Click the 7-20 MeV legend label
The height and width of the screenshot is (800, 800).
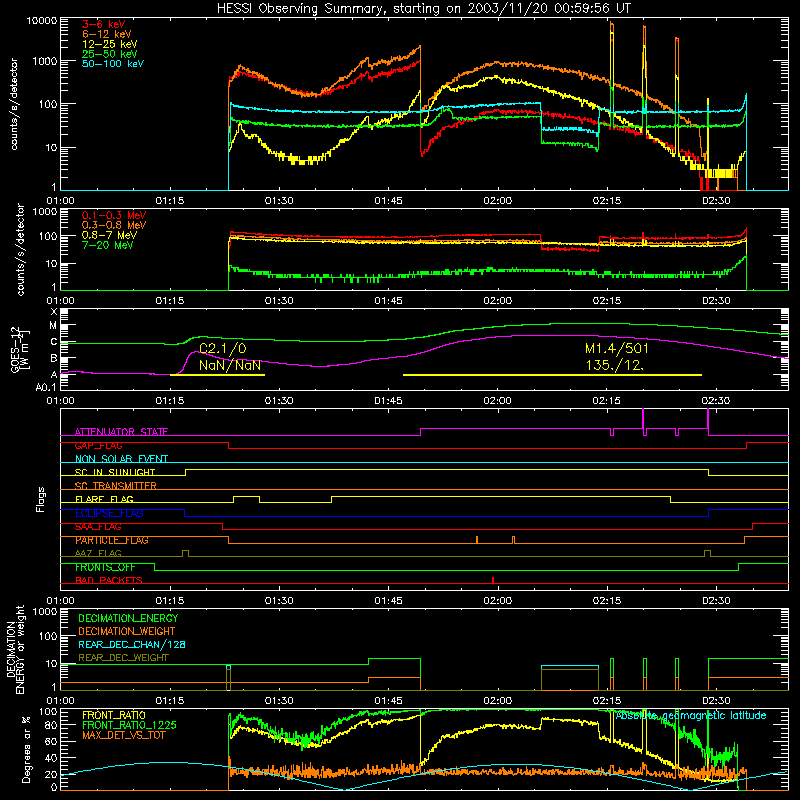click(x=108, y=245)
